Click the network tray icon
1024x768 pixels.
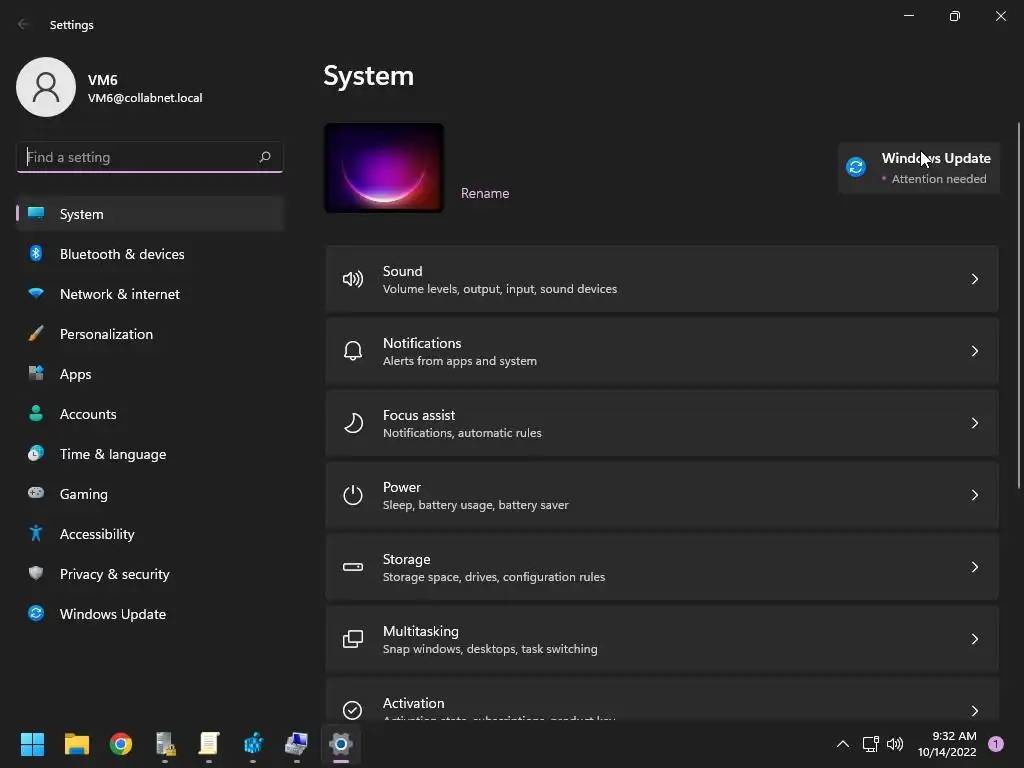click(870, 744)
